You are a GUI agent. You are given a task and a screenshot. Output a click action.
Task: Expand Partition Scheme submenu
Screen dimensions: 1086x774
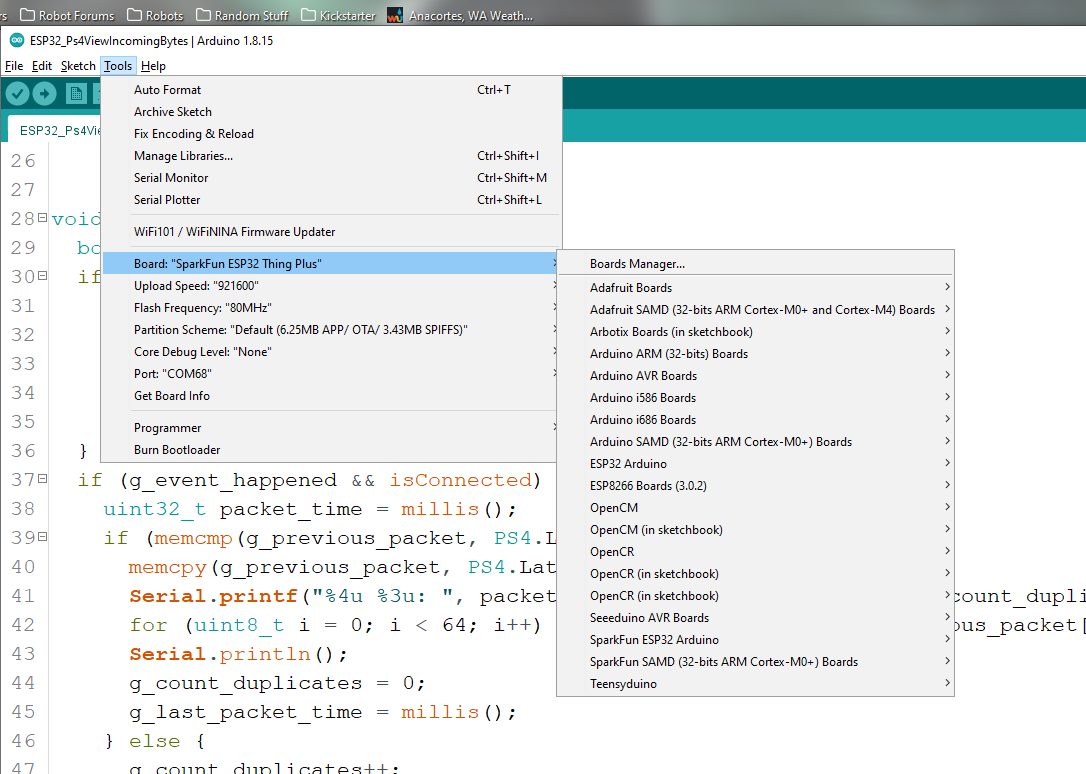(331, 330)
